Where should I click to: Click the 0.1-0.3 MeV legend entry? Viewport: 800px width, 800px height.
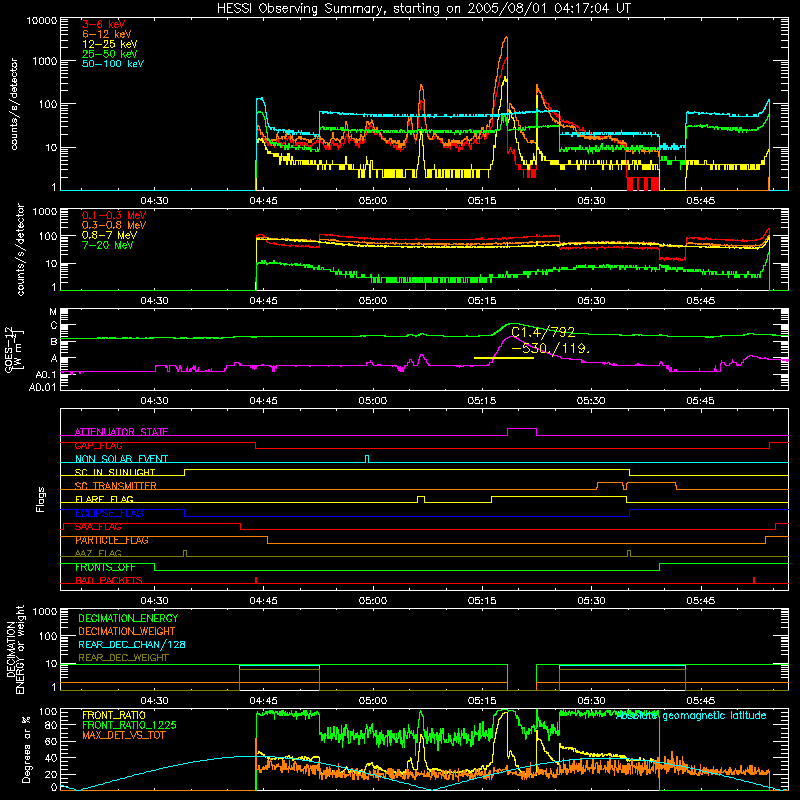tap(114, 215)
